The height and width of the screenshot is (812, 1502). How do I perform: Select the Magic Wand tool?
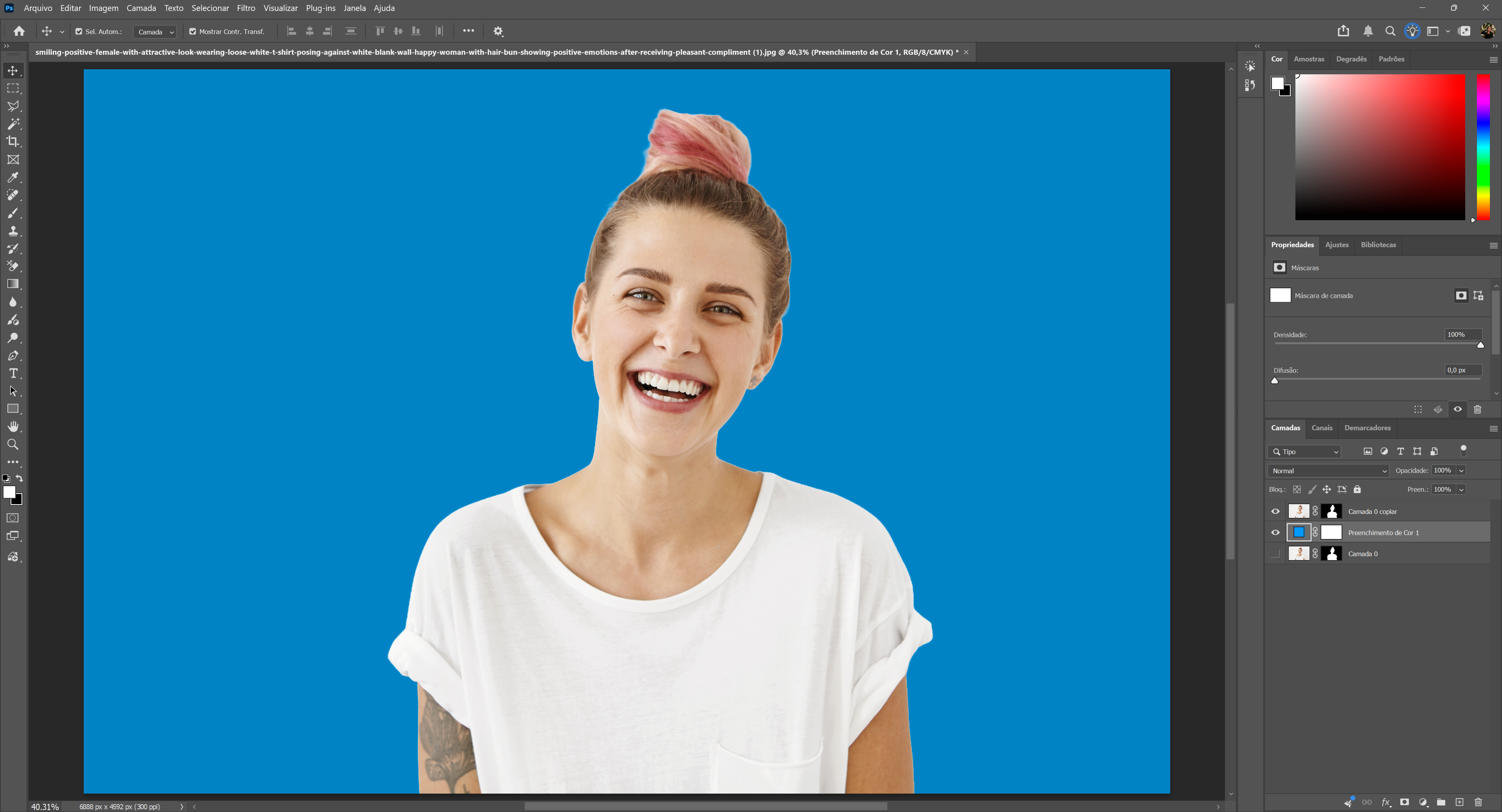click(x=13, y=124)
